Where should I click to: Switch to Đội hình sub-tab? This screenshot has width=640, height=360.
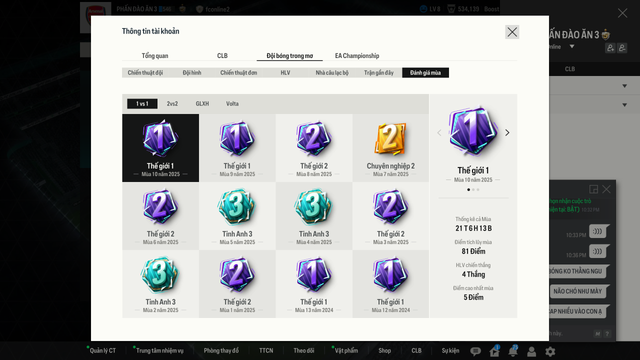point(192,73)
